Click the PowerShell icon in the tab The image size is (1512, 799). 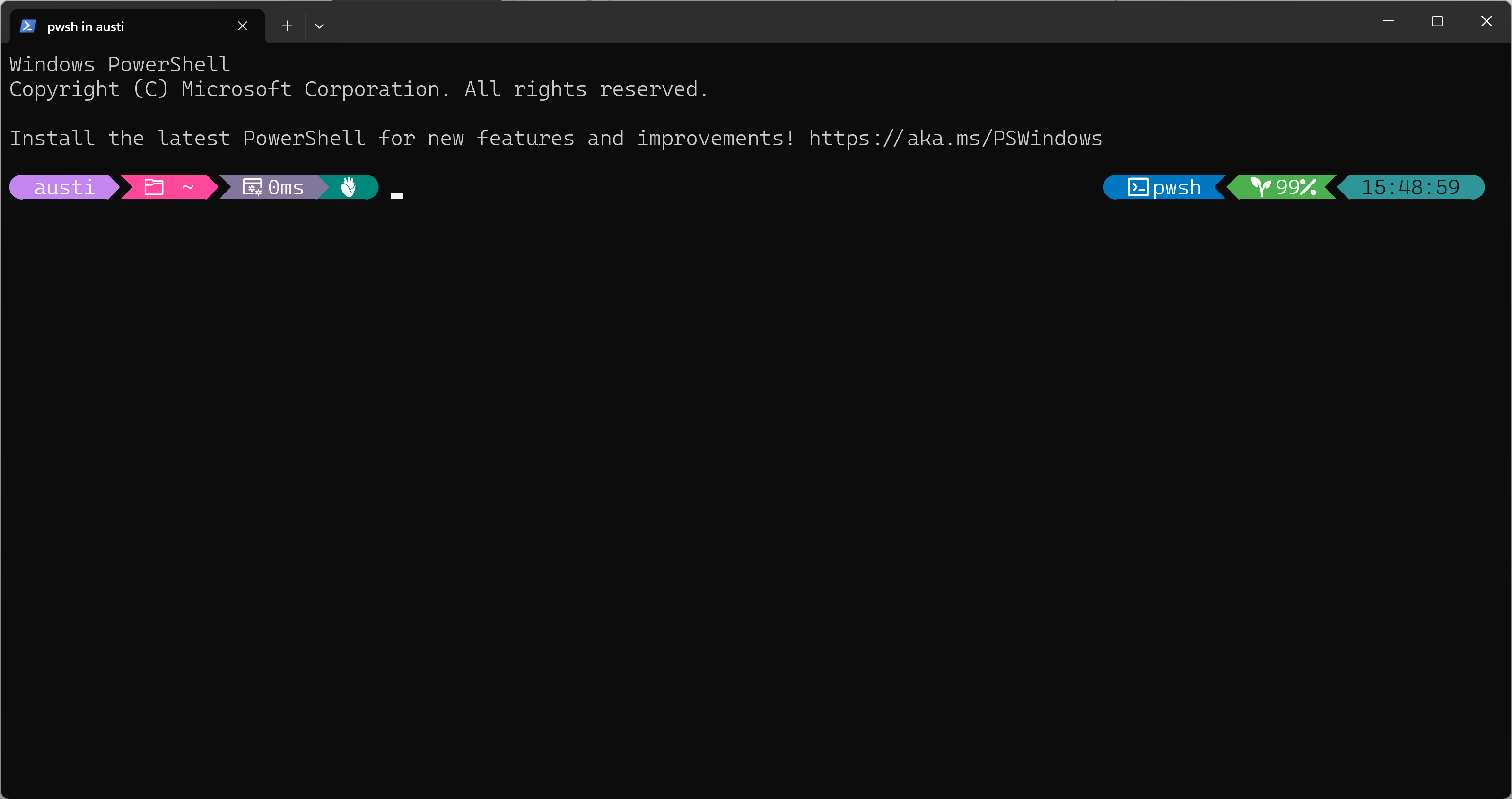click(x=27, y=26)
